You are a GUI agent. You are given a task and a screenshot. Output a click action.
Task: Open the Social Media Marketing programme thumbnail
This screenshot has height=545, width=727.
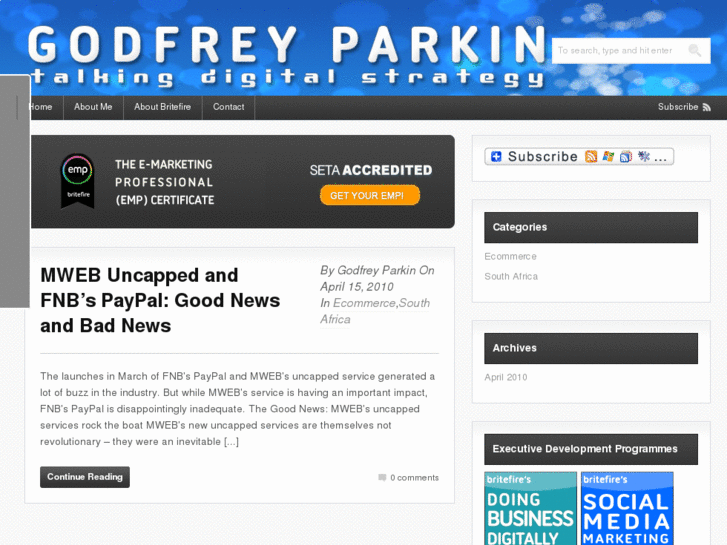pos(627,508)
